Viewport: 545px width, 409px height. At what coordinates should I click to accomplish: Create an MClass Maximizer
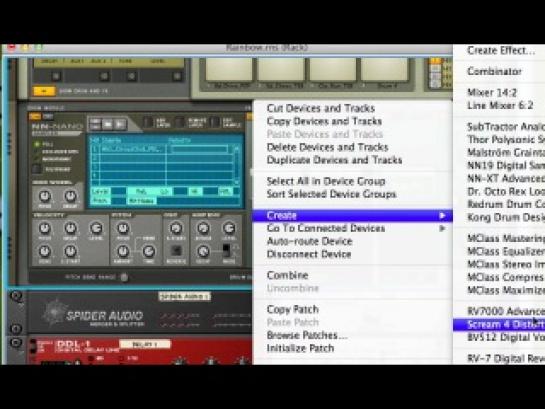pyautogui.click(x=506, y=290)
